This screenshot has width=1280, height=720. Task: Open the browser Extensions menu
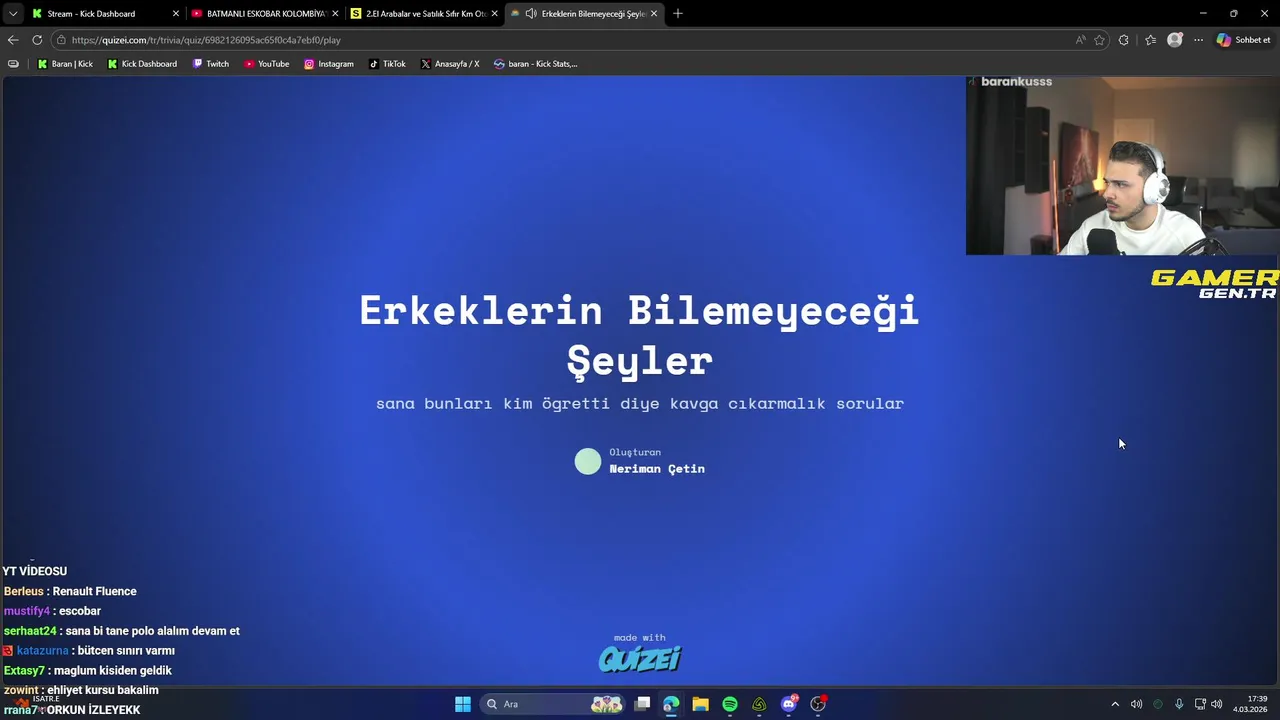1124,40
